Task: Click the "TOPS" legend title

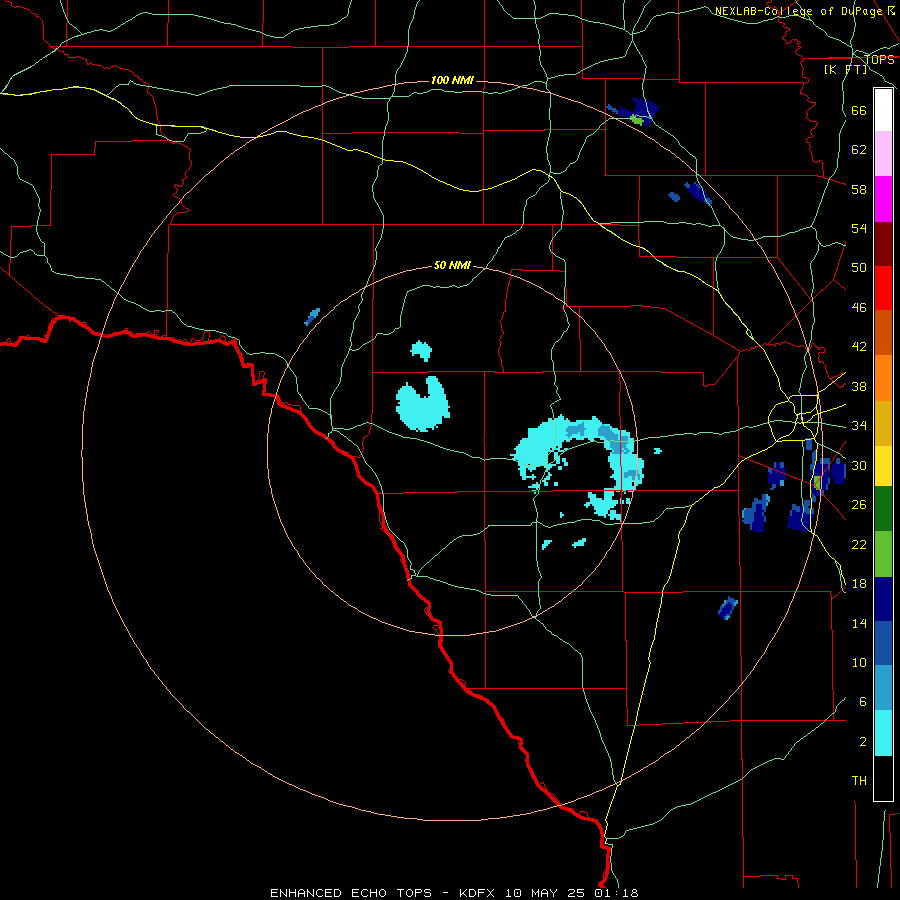Action: 879,60
